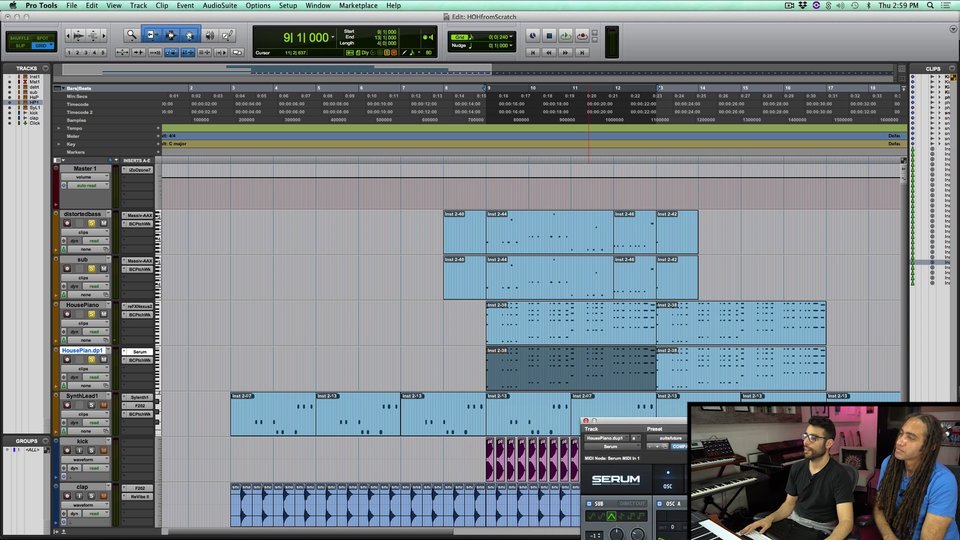Solo the distortedbass track
This screenshot has width=960, height=540.
pos(92,223)
